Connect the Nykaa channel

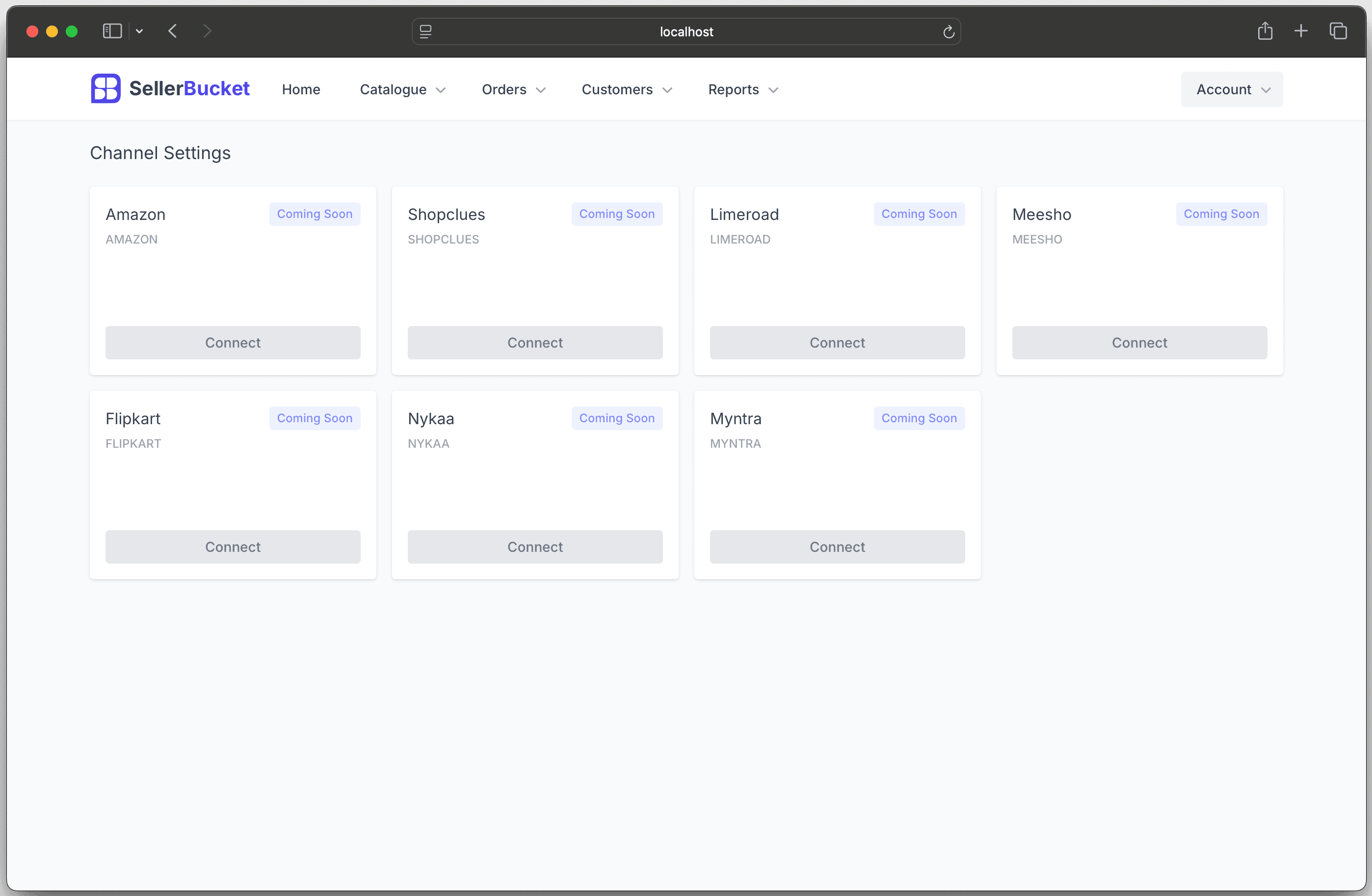click(x=535, y=547)
